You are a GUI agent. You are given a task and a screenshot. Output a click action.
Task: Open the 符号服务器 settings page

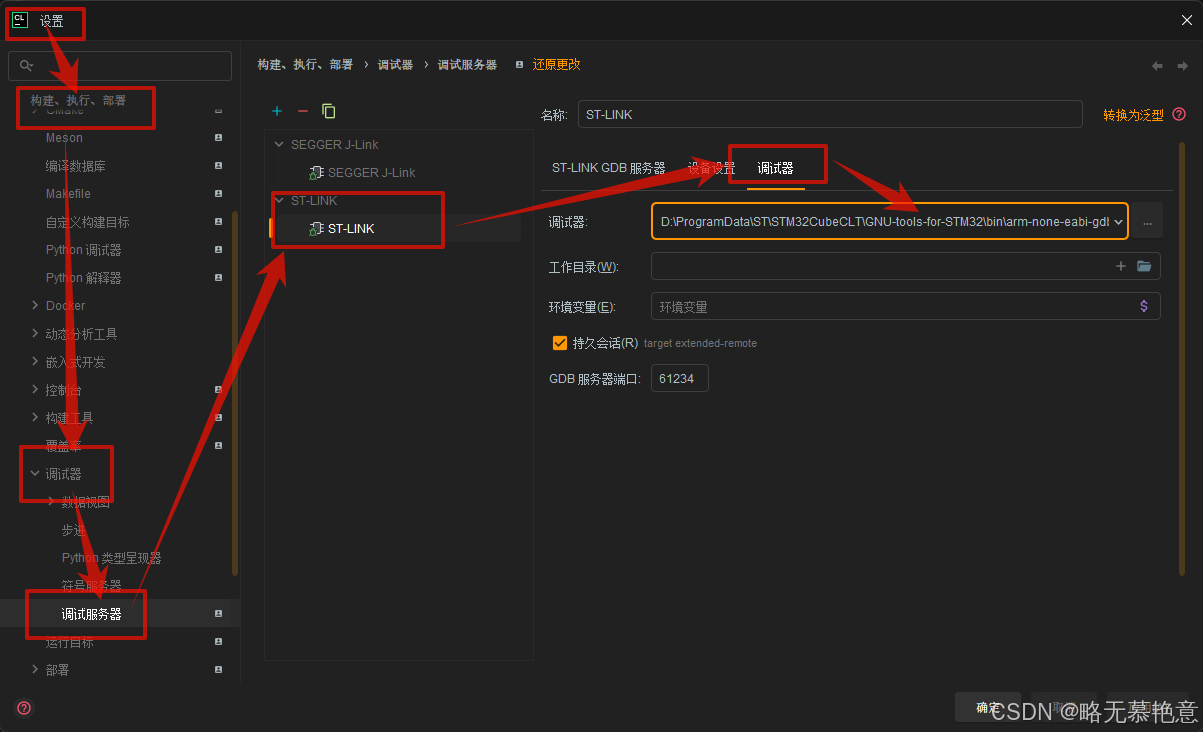pyautogui.click(x=91, y=586)
